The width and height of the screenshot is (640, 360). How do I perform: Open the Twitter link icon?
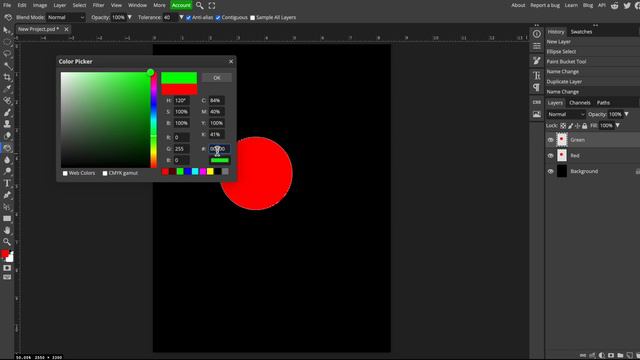627,5
